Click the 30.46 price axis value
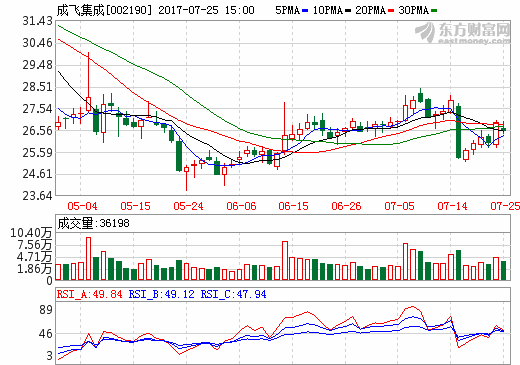Image resolution: width=520 pixels, height=365 pixels. (38, 43)
